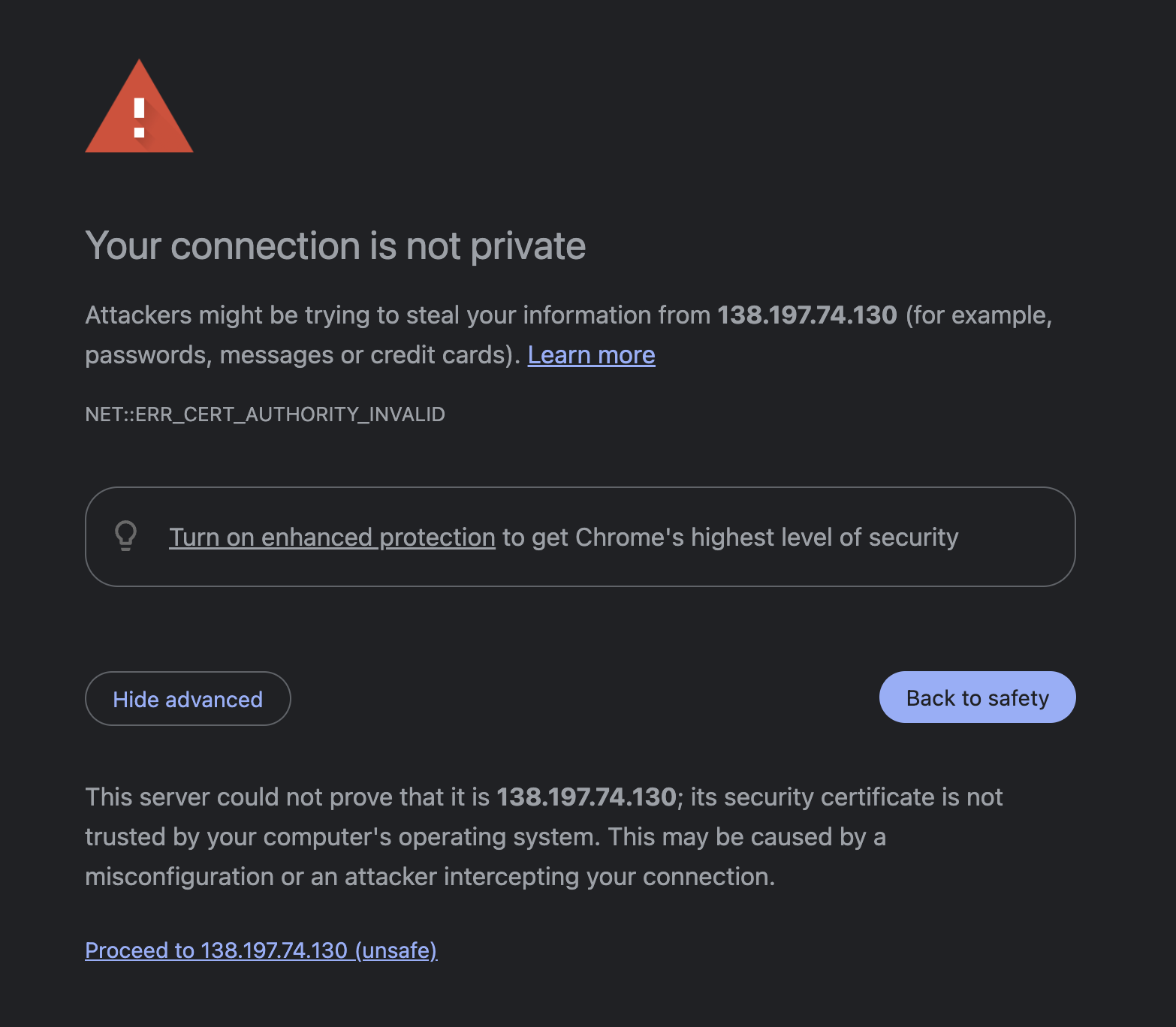This screenshot has width=1176, height=1027.
Task: Collapse details with Hide advanced
Action: pyautogui.click(x=188, y=699)
